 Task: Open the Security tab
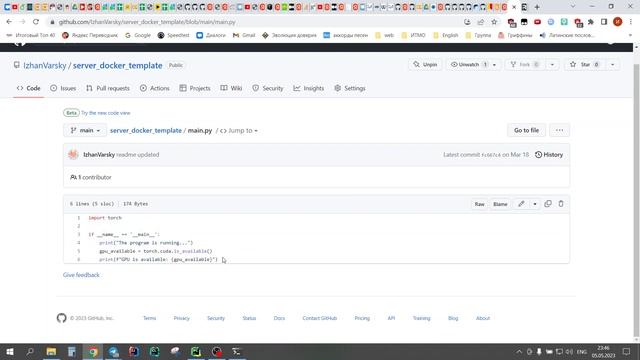point(268,88)
